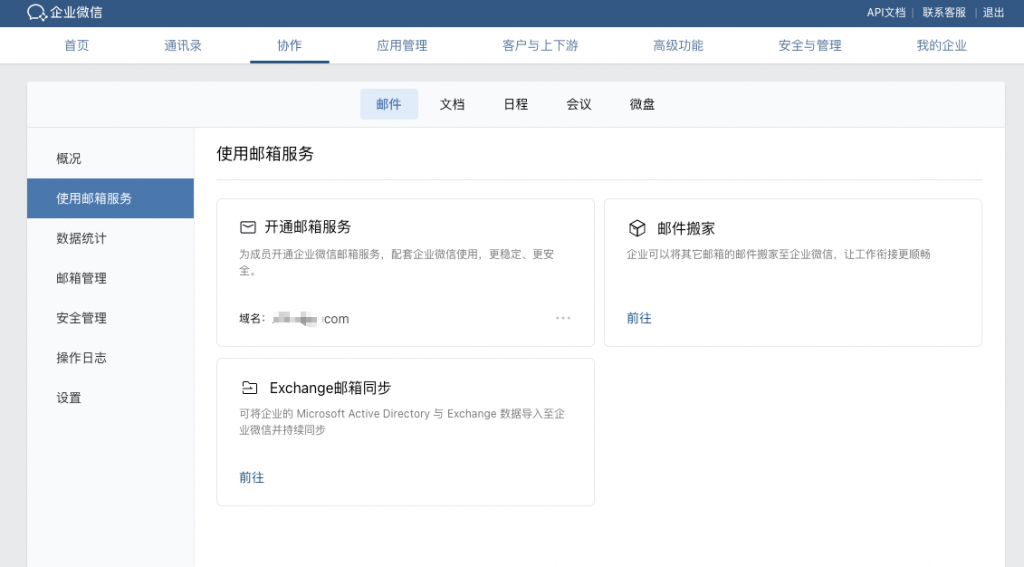Click the 企业微信 logo icon
This screenshot has width=1024, height=567.
tap(37, 12)
